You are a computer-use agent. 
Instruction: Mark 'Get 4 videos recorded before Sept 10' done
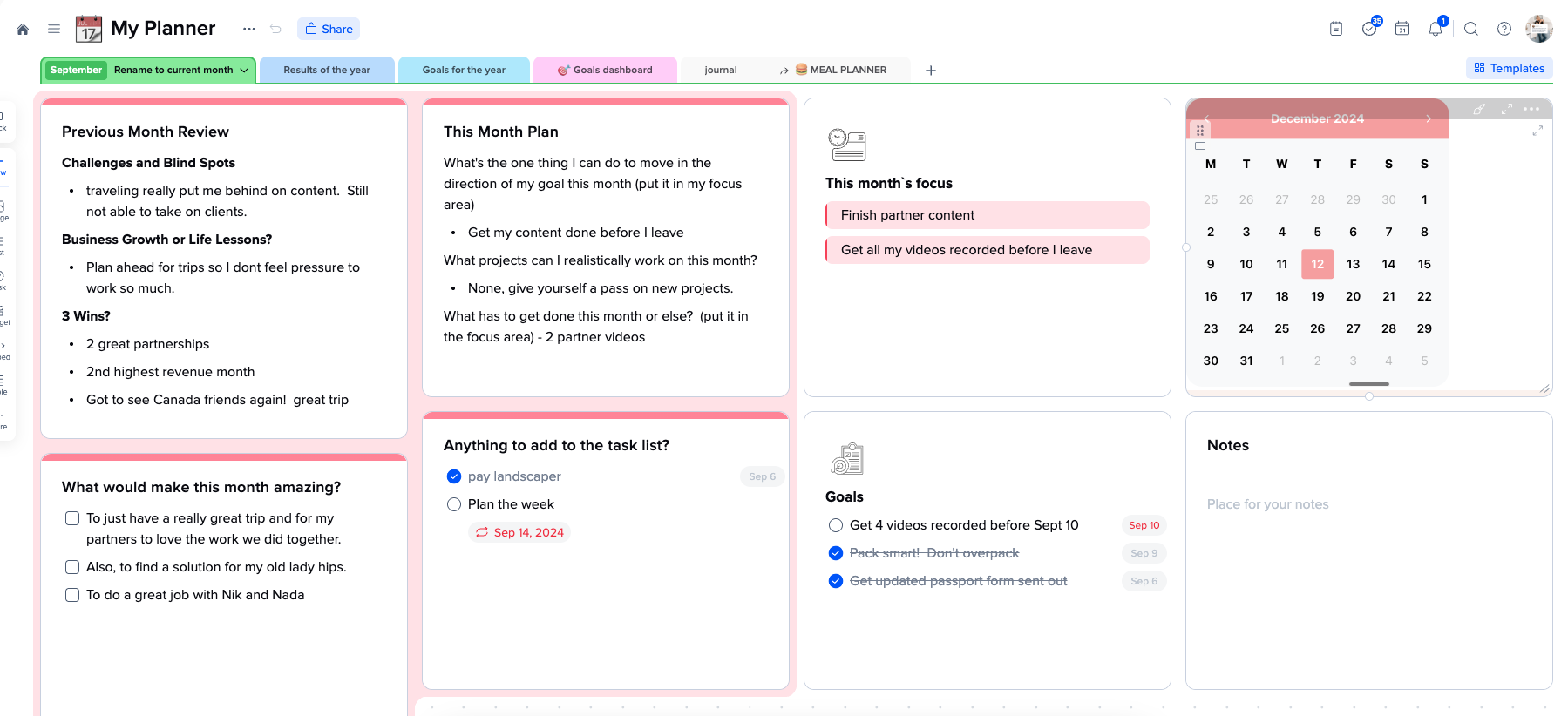tap(836, 525)
